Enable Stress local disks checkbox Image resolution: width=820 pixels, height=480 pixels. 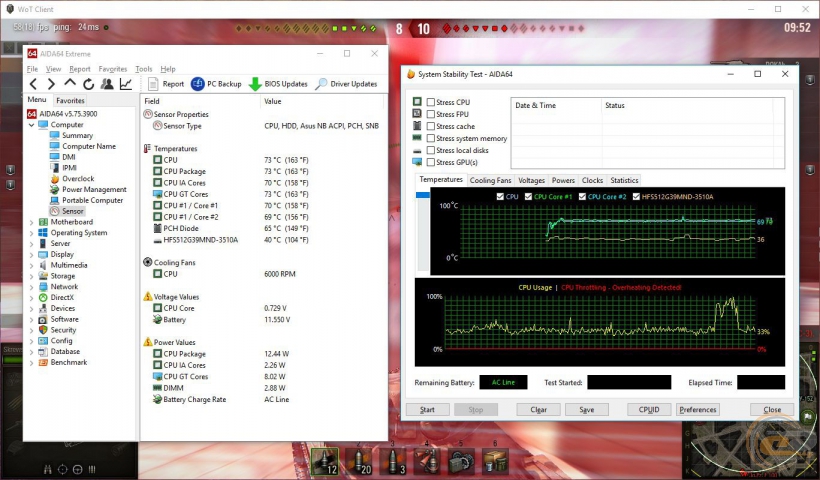click(431, 151)
